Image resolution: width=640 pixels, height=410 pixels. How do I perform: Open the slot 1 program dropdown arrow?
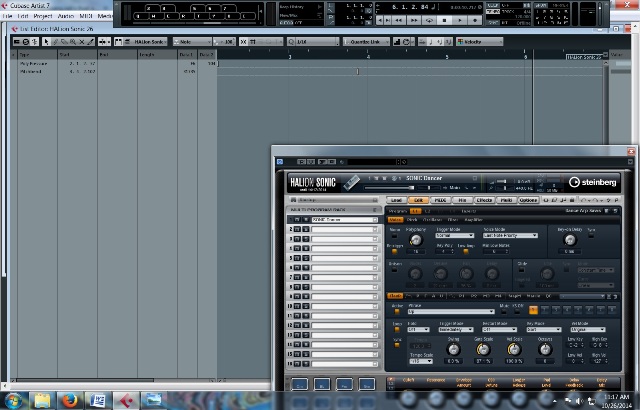(x=375, y=220)
